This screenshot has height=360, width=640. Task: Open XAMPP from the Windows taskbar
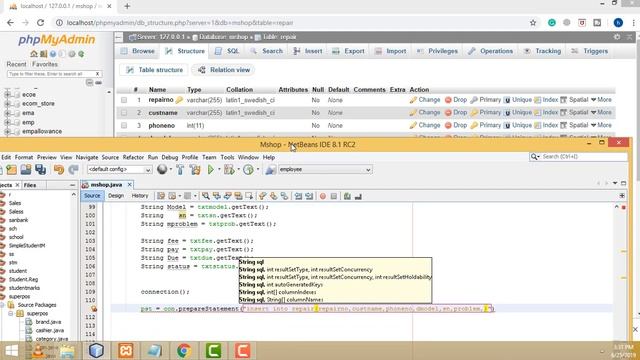coord(126,351)
